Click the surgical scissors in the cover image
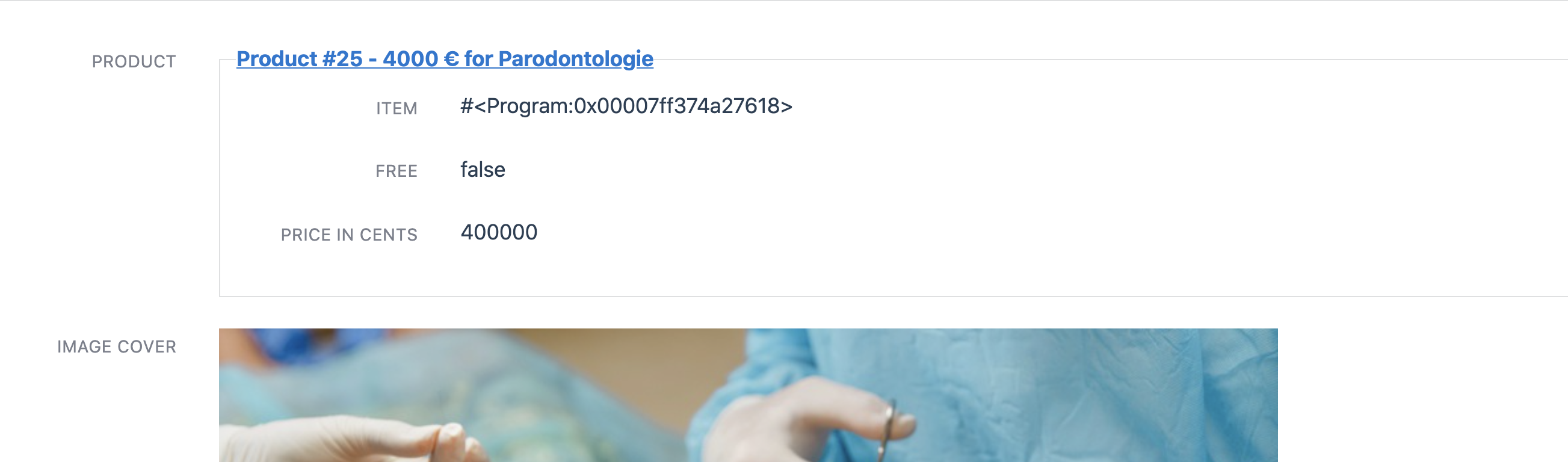This screenshot has width=1568, height=462. pos(886,431)
